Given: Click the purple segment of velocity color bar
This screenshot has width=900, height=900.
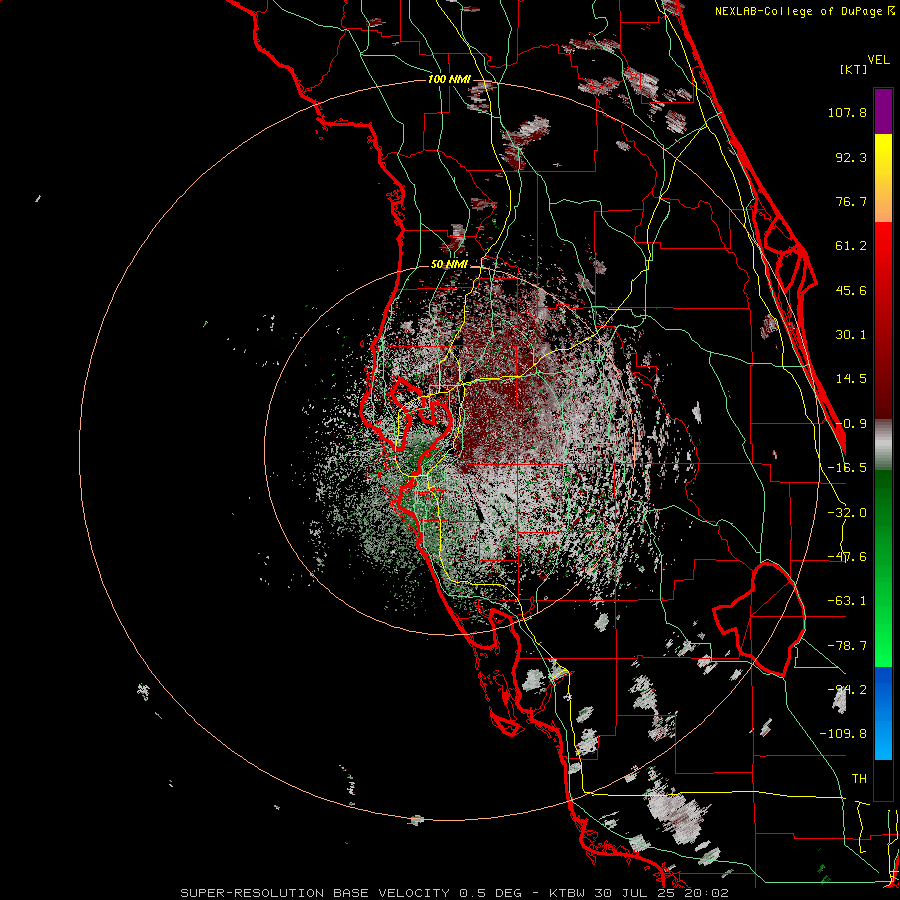Looking at the screenshot, I should [883, 111].
